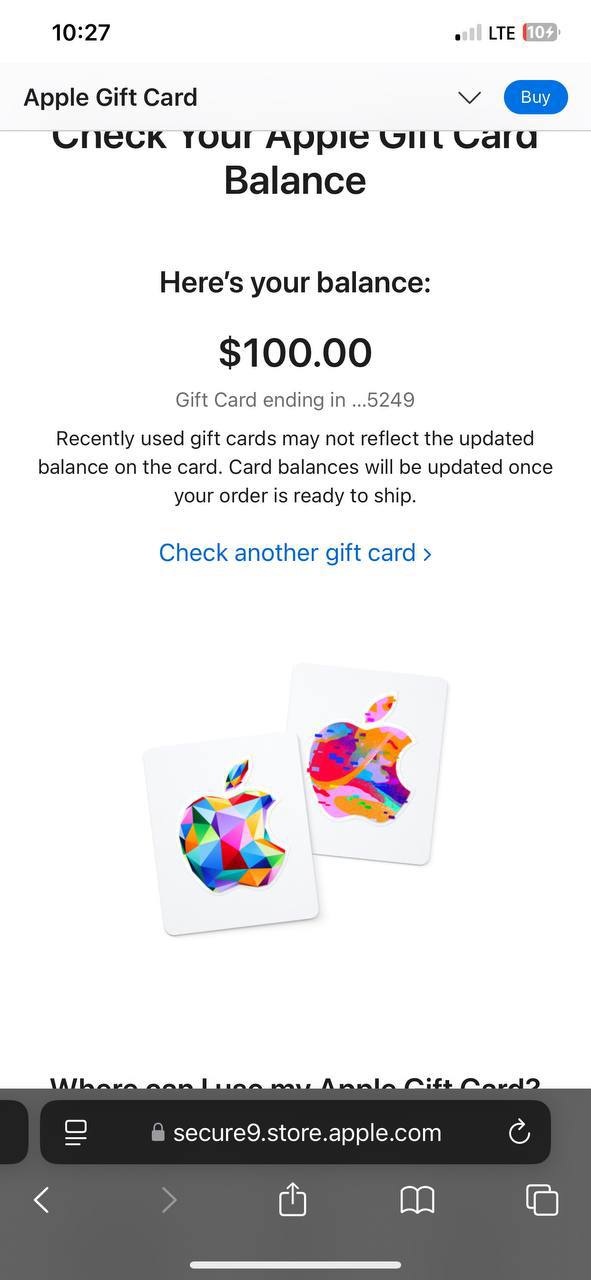Image resolution: width=591 pixels, height=1280 pixels.
Task: Tap the secure9.store.apple.com address field
Action: (x=295, y=1132)
